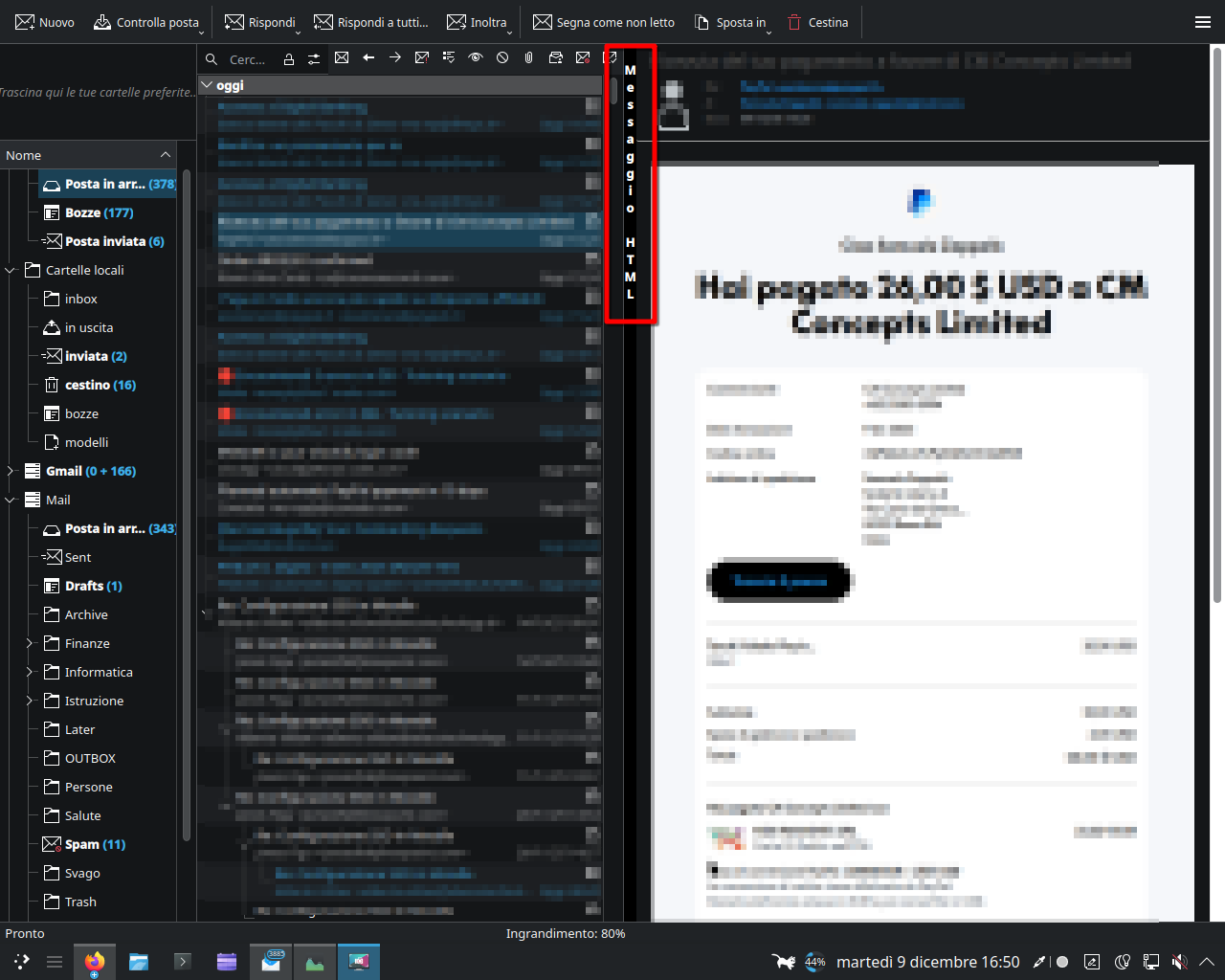Click the ignored-messages circle-slash filter icon
The image size is (1225, 980).
(502, 58)
